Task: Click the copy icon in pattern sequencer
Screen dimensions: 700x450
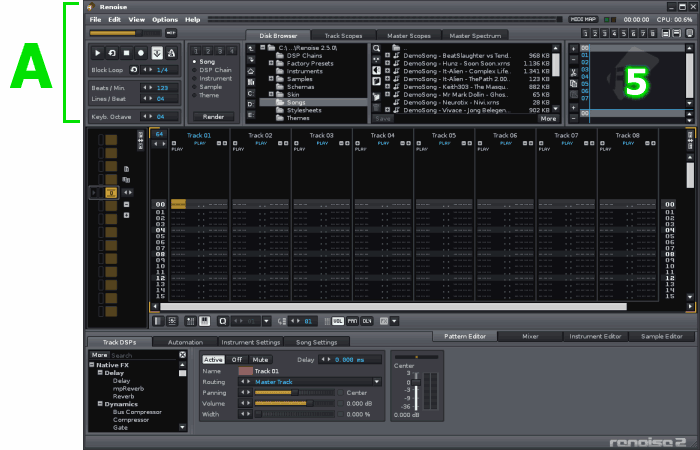Action: (x=574, y=83)
